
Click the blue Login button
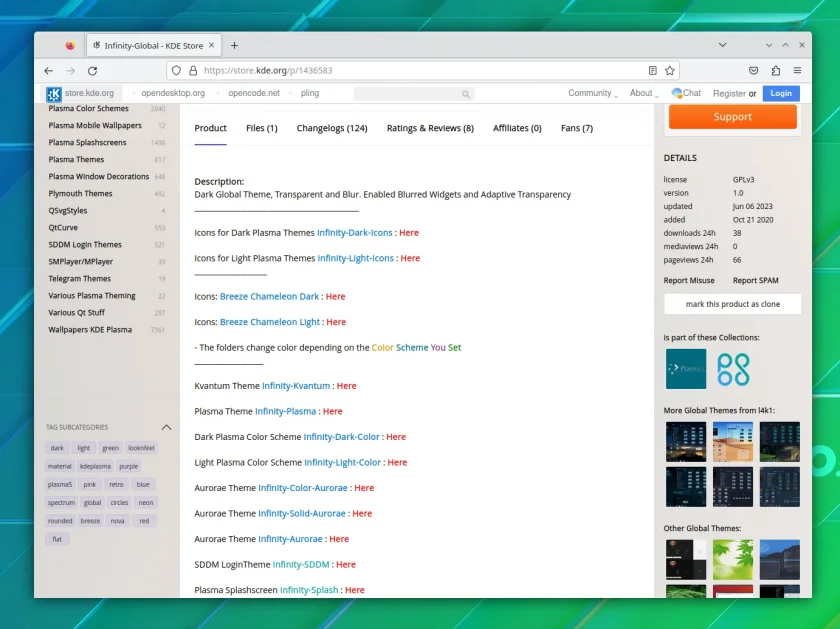[x=781, y=93]
